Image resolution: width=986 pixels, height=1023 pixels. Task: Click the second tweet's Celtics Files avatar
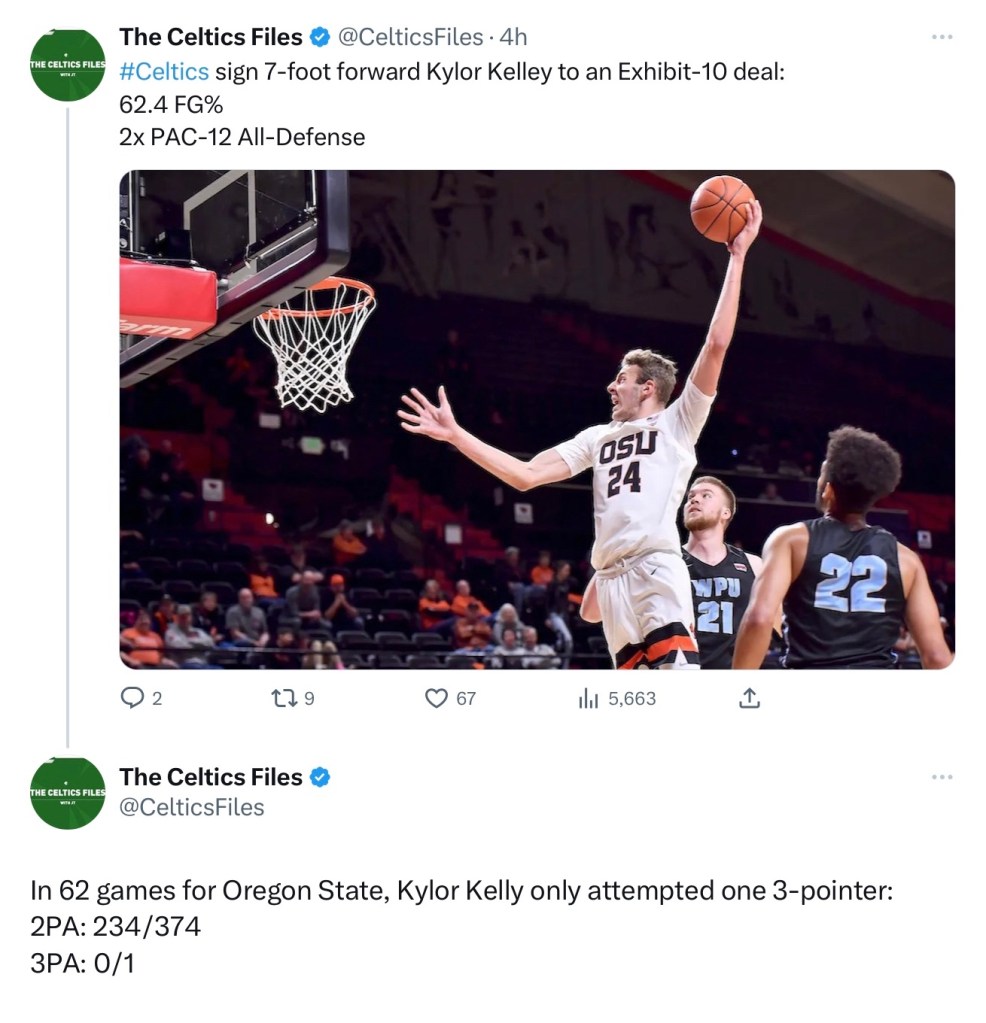pyautogui.click(x=68, y=793)
